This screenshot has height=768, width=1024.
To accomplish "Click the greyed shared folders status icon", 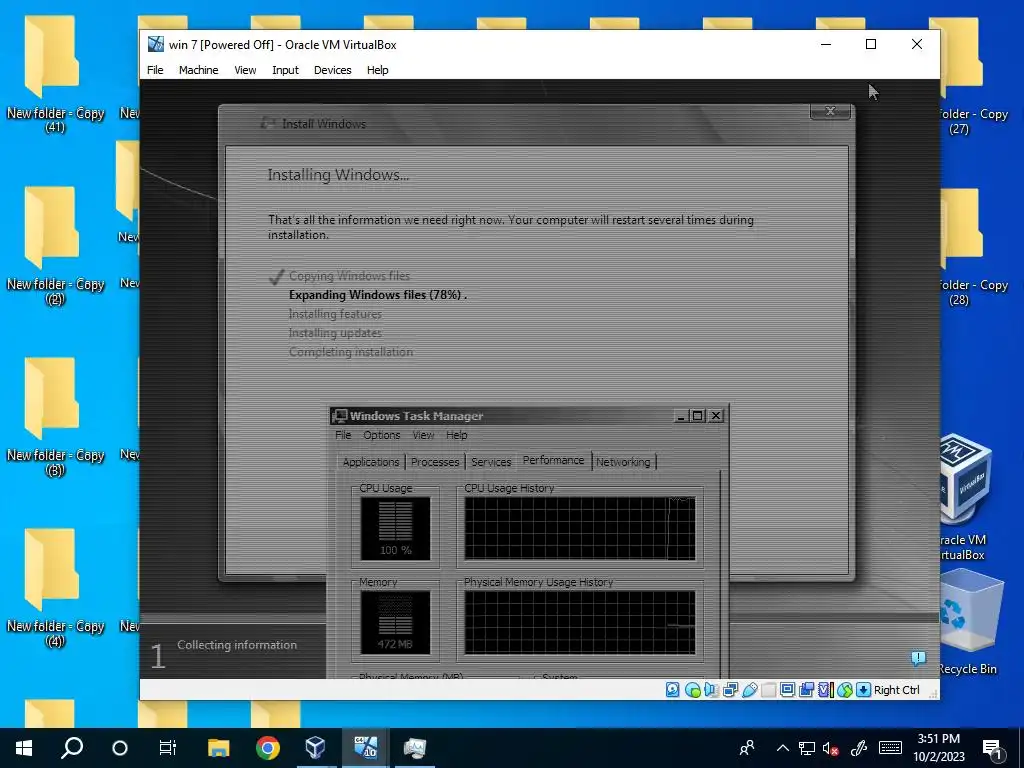I will click(x=769, y=690).
